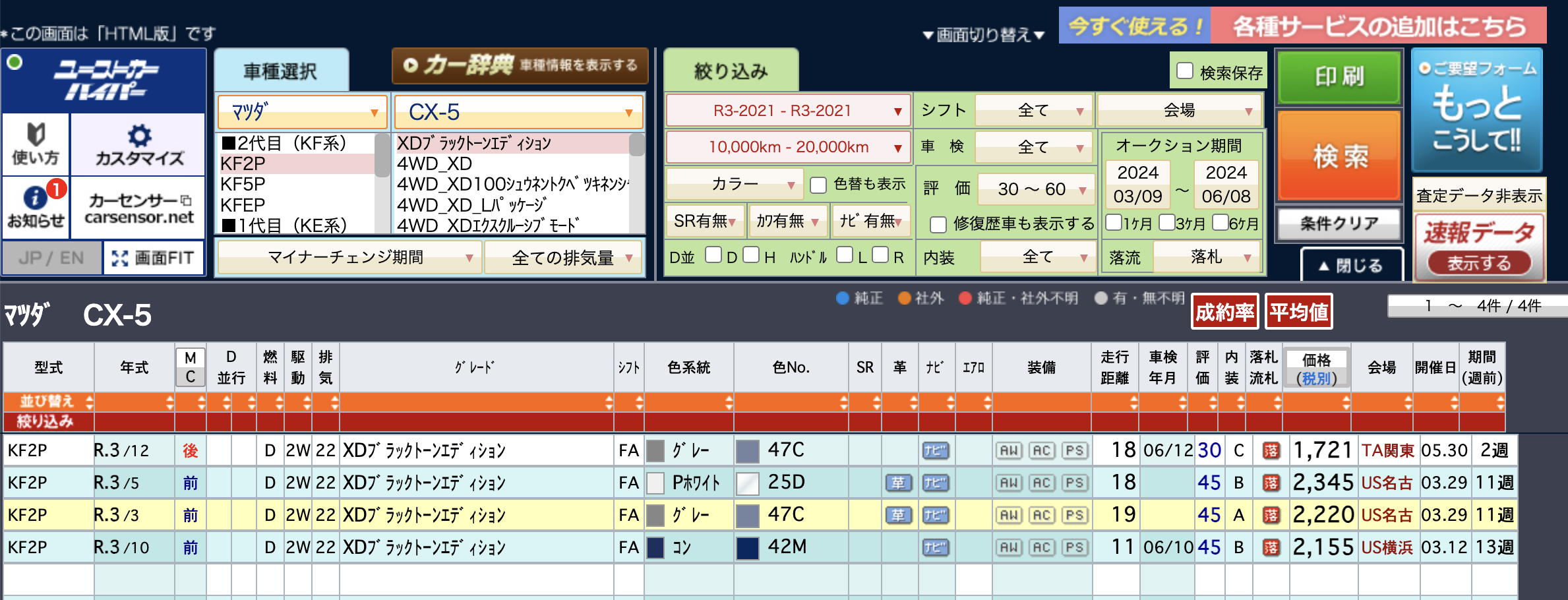Sort by 年式 column arrows

point(169,402)
